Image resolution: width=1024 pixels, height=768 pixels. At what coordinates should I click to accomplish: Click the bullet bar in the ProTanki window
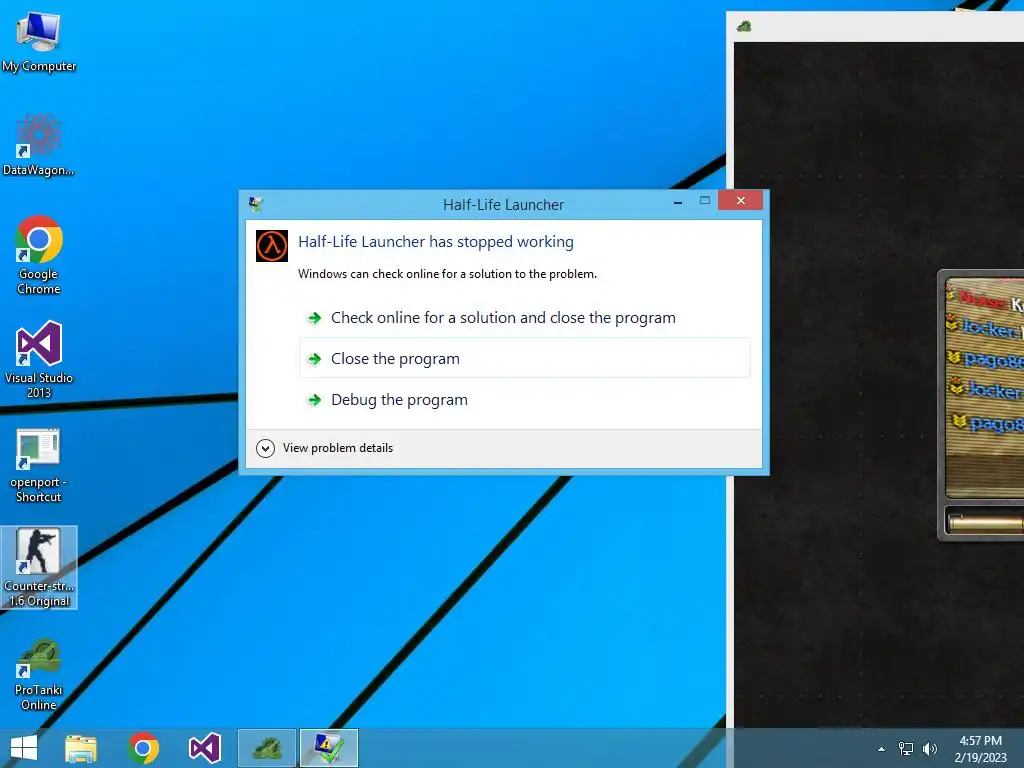pos(985,522)
